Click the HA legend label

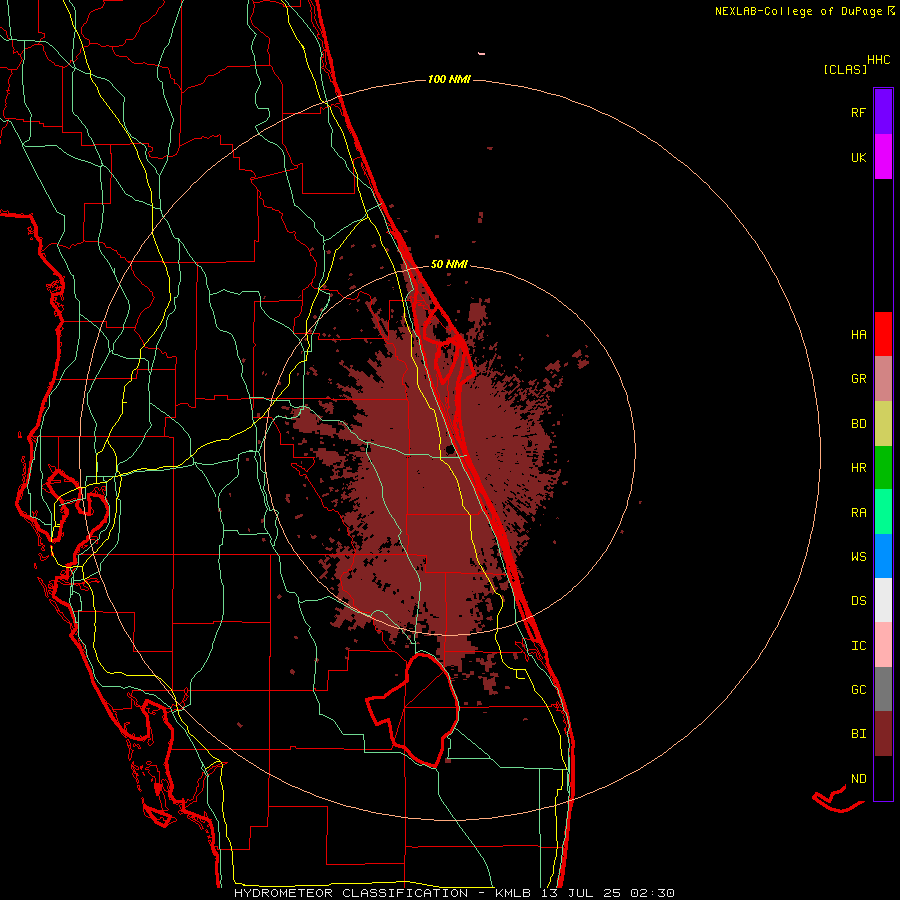858,335
